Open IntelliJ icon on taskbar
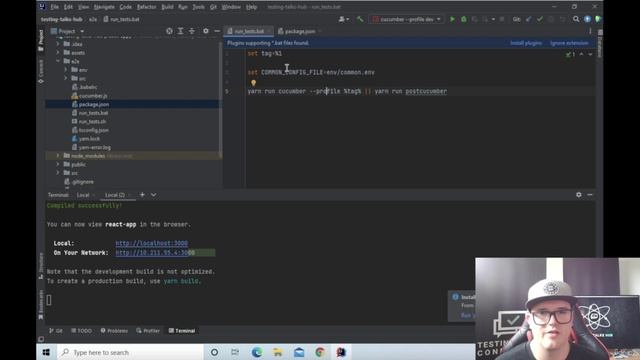Image resolution: width=640 pixels, height=360 pixels. click(341, 352)
